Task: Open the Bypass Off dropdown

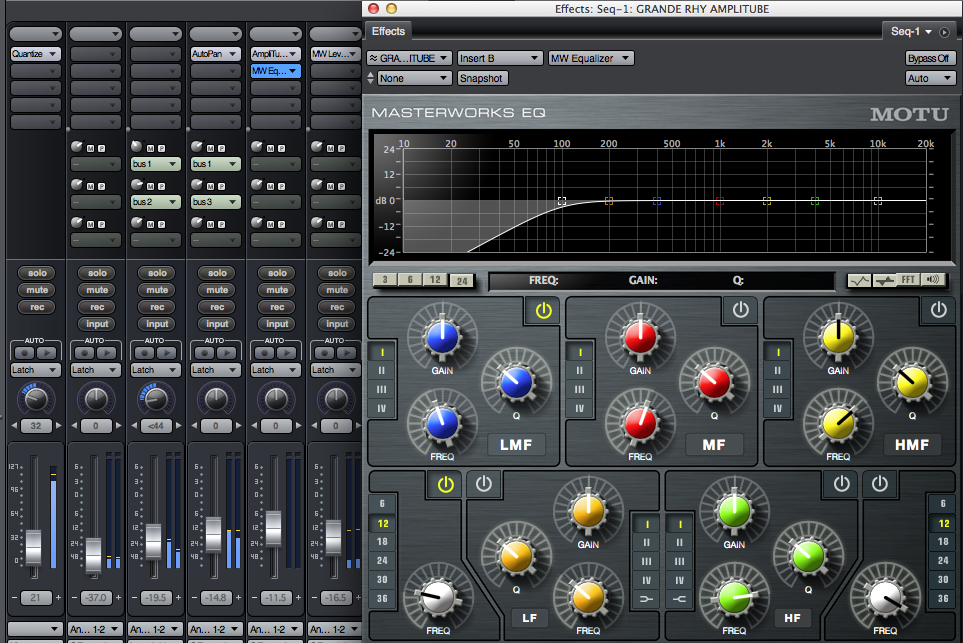Action: (x=930, y=58)
